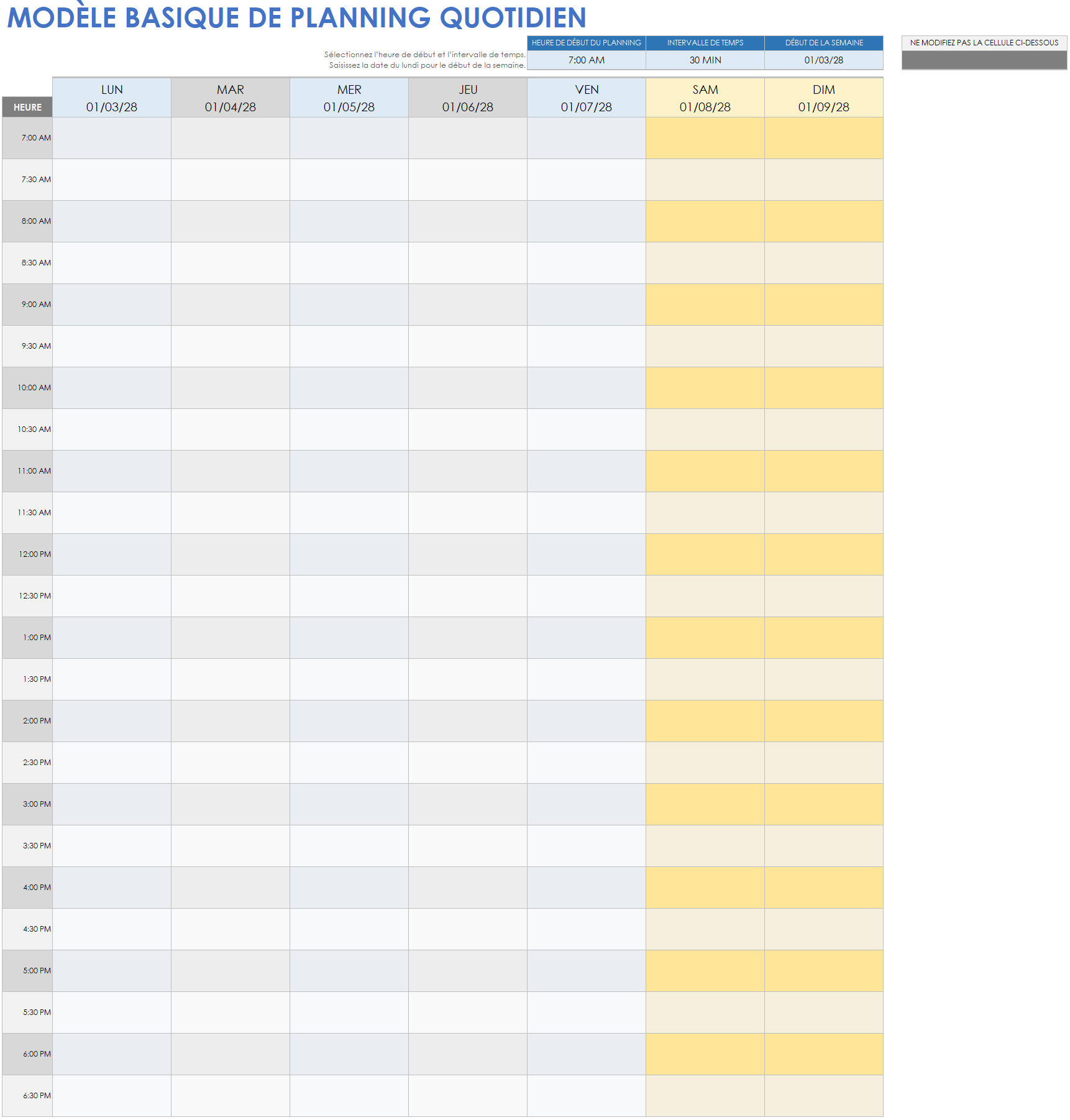Click the 10:30 AM time label

coord(27,429)
